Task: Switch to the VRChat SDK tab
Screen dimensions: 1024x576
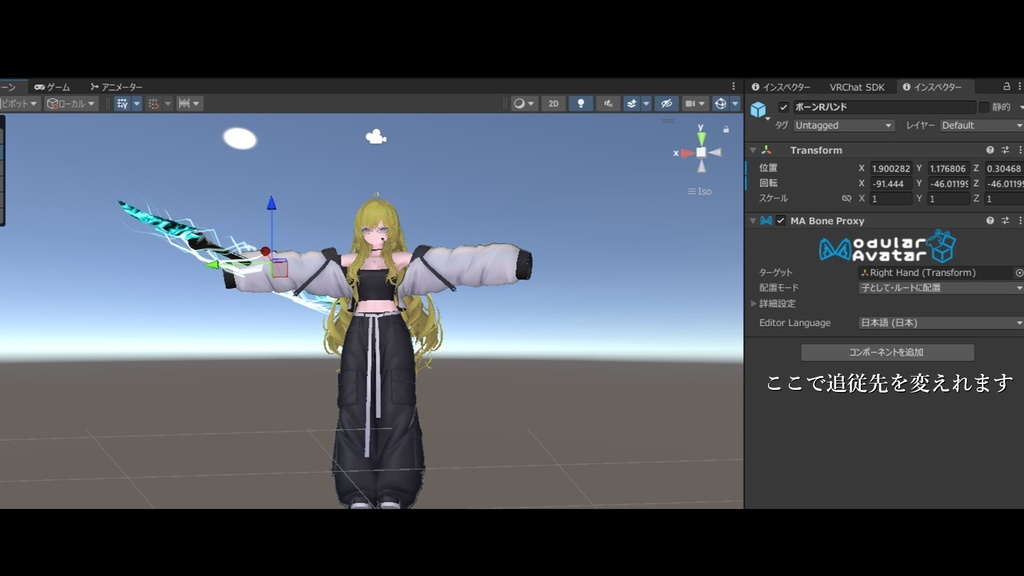Action: [857, 88]
